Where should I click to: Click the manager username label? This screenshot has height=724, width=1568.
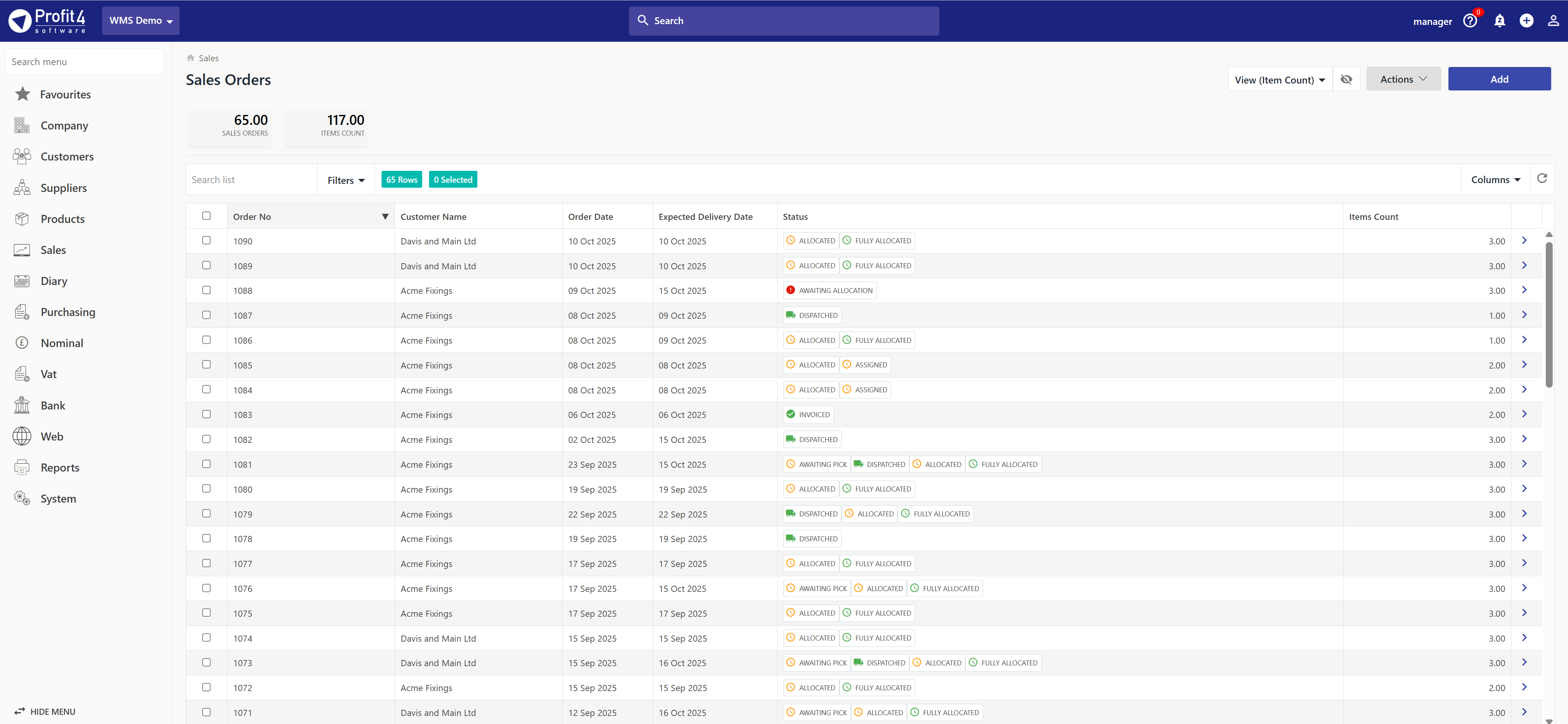(1432, 21)
